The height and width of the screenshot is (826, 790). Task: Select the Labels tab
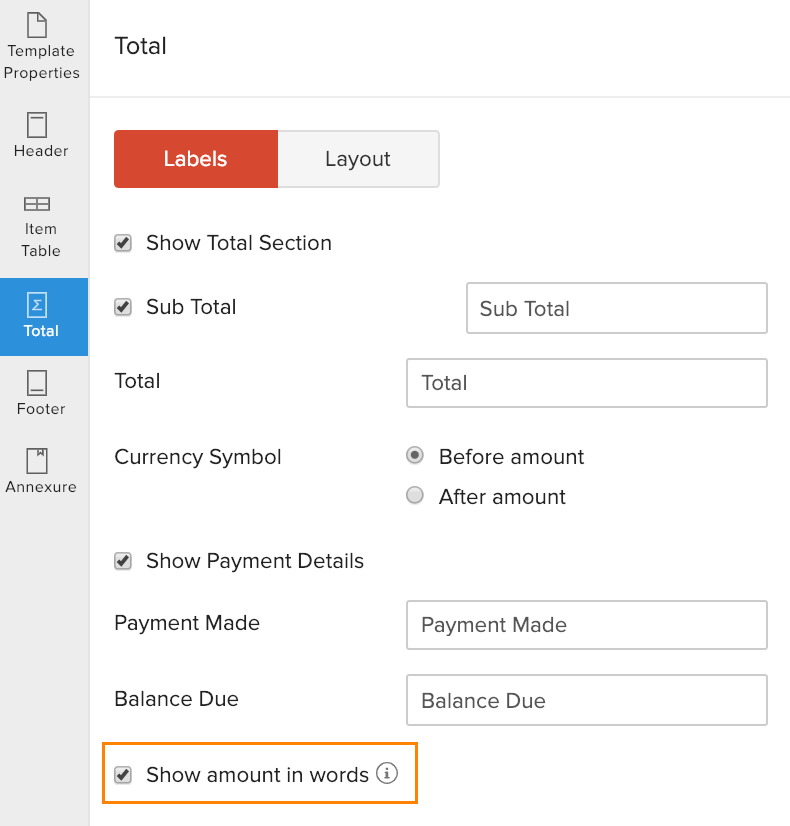(195, 158)
